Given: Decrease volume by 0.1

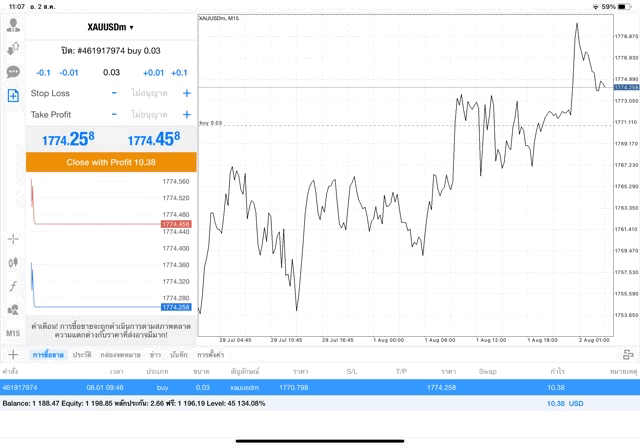Looking at the screenshot, I should pos(43,73).
